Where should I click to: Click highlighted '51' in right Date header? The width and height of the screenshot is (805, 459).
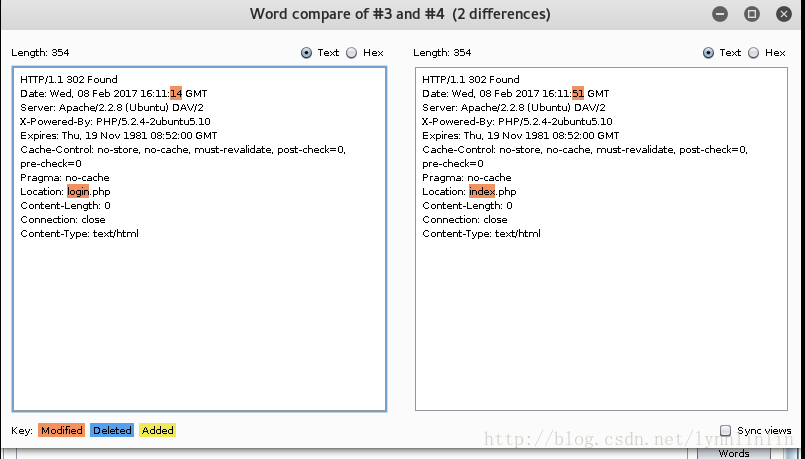(578, 93)
